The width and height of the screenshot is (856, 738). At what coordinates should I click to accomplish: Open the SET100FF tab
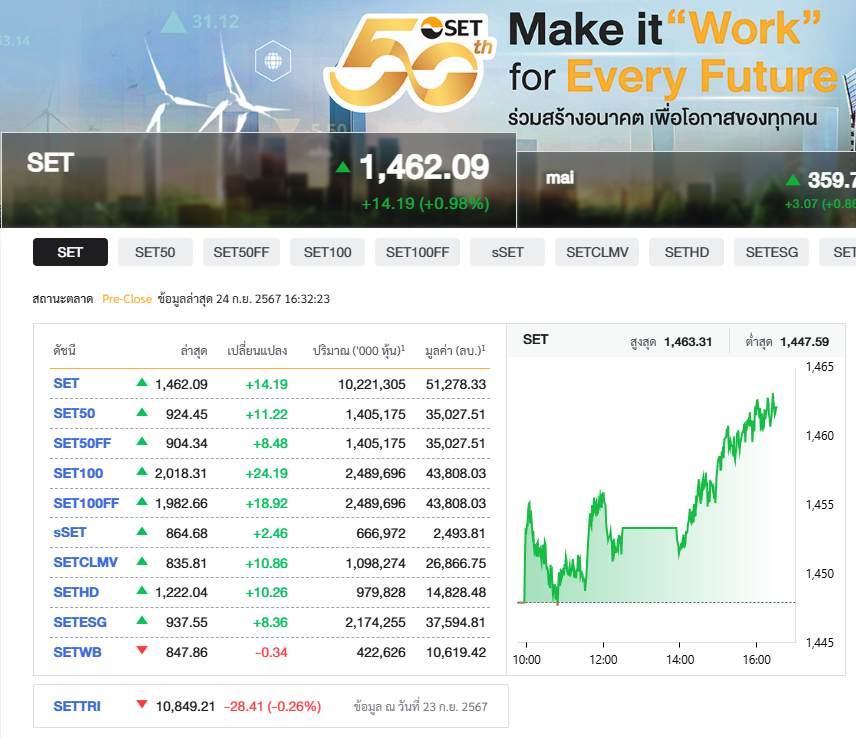pyautogui.click(x=418, y=252)
